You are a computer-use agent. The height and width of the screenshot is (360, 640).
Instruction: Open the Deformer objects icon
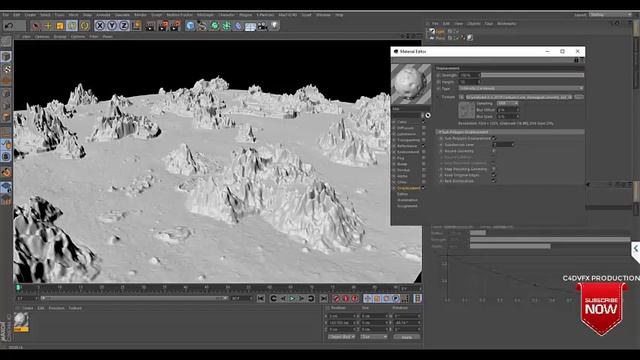pyautogui.click(x=238, y=26)
